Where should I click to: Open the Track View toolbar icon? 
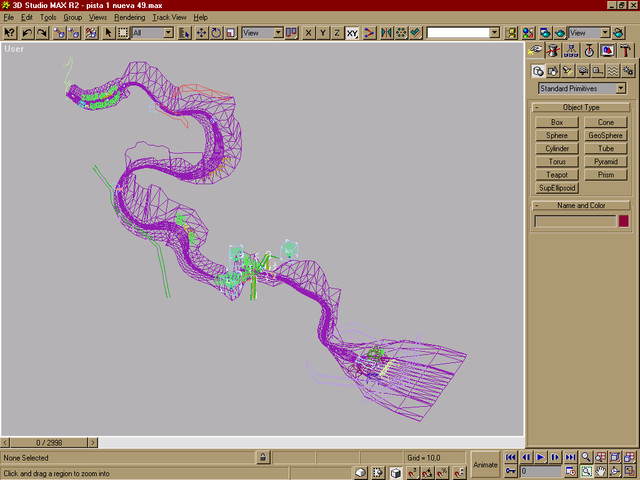(x=511, y=33)
